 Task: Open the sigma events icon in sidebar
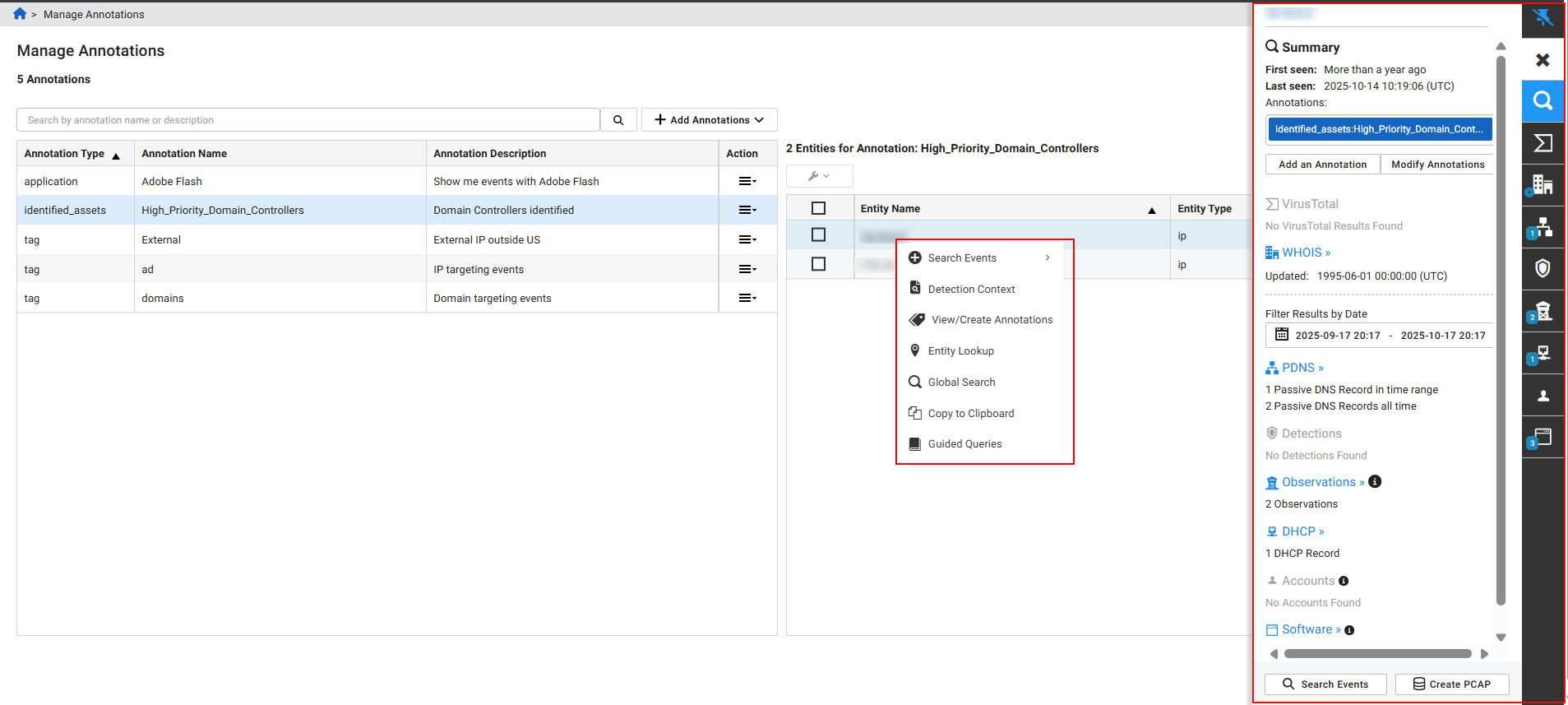pos(1543,143)
